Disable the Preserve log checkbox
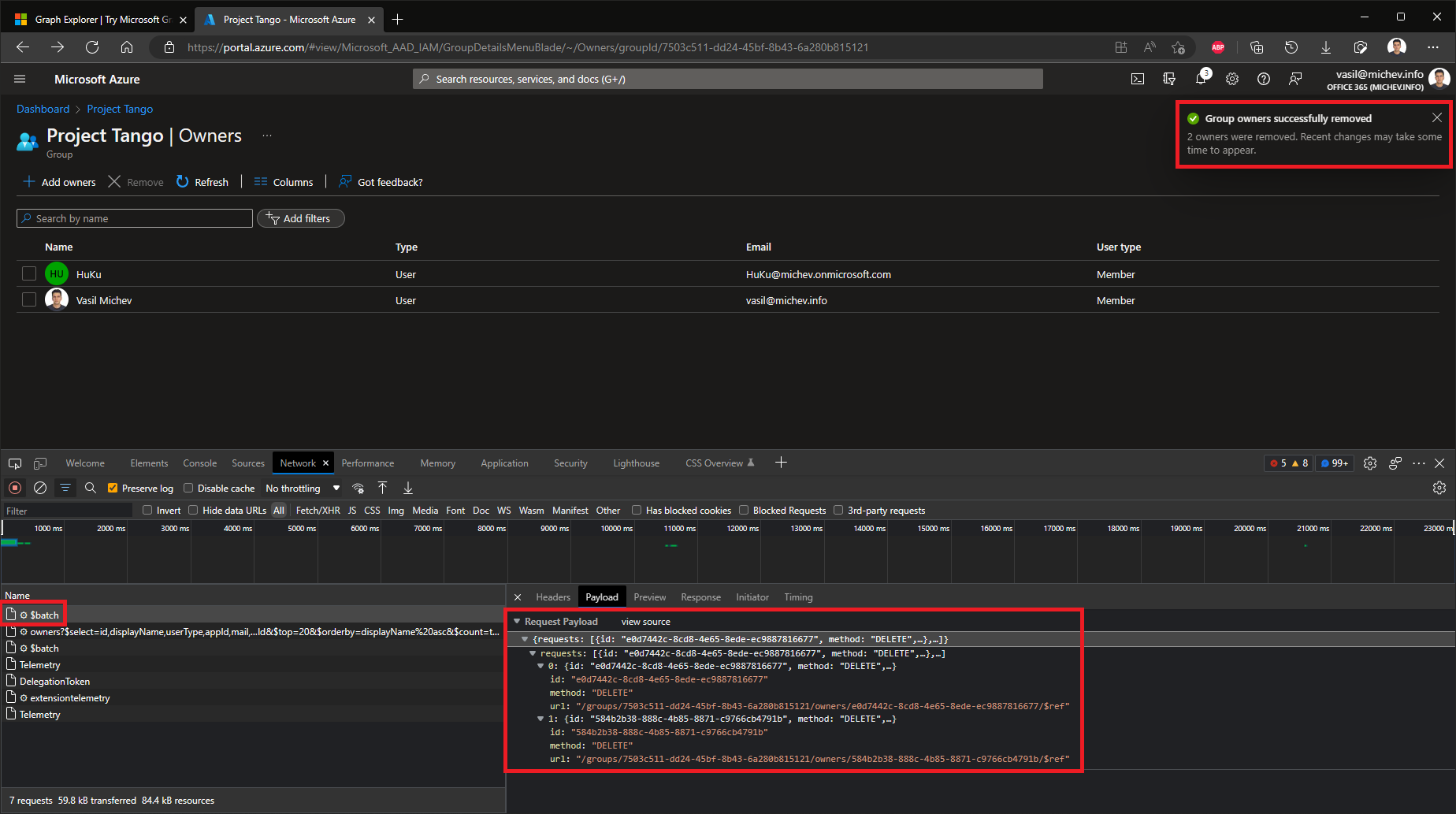Image resolution: width=1456 pixels, height=814 pixels. 113,489
